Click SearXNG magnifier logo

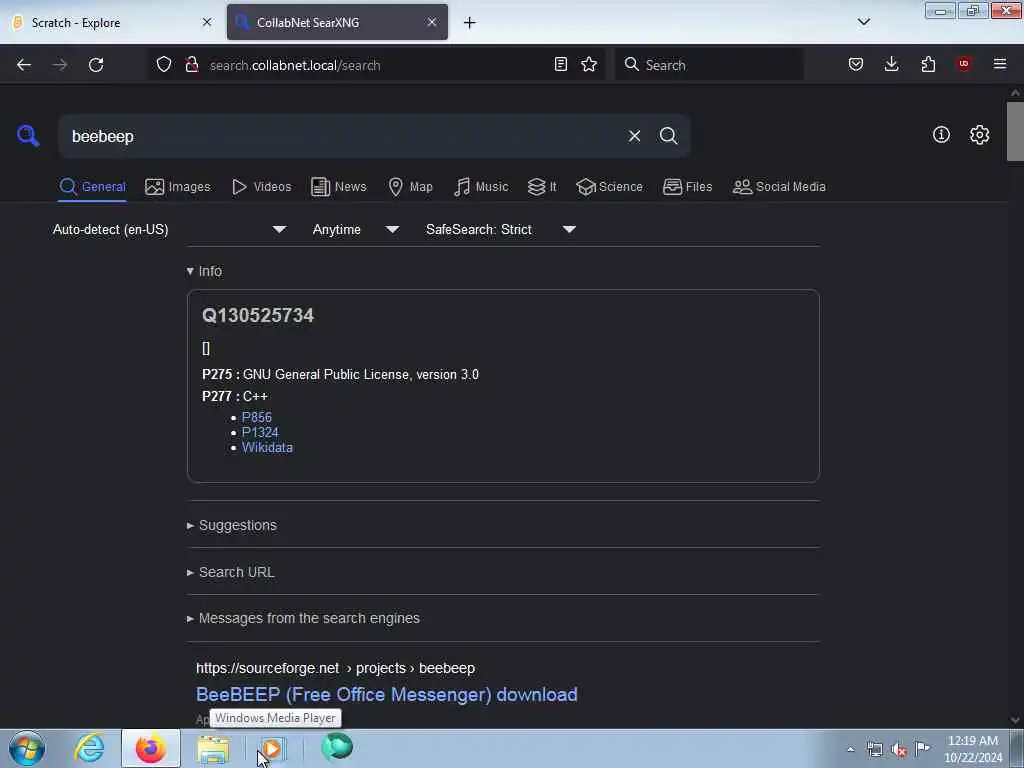(x=28, y=136)
